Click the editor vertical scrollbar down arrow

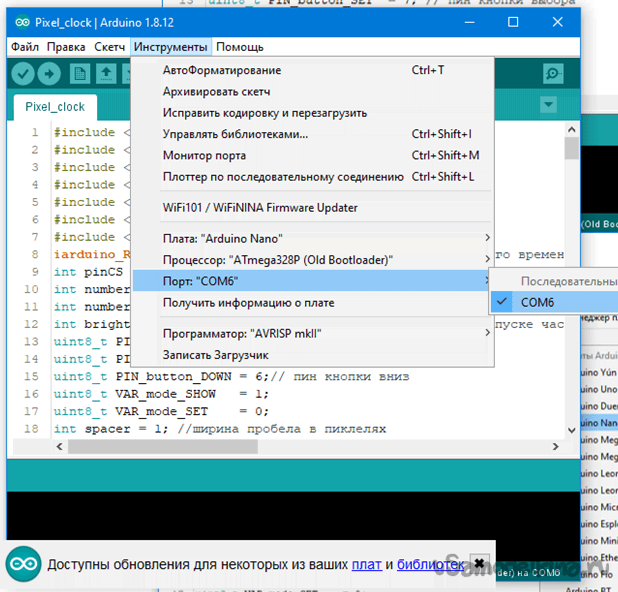pos(571,430)
